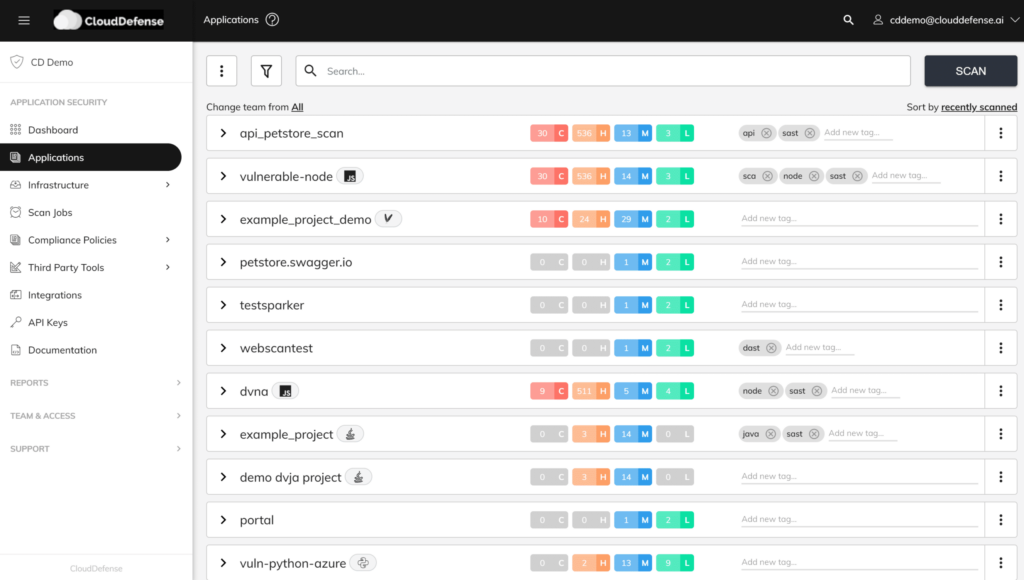Screen dimensions: 1024x580
Task: Expand the webscantest row
Action: tap(223, 348)
